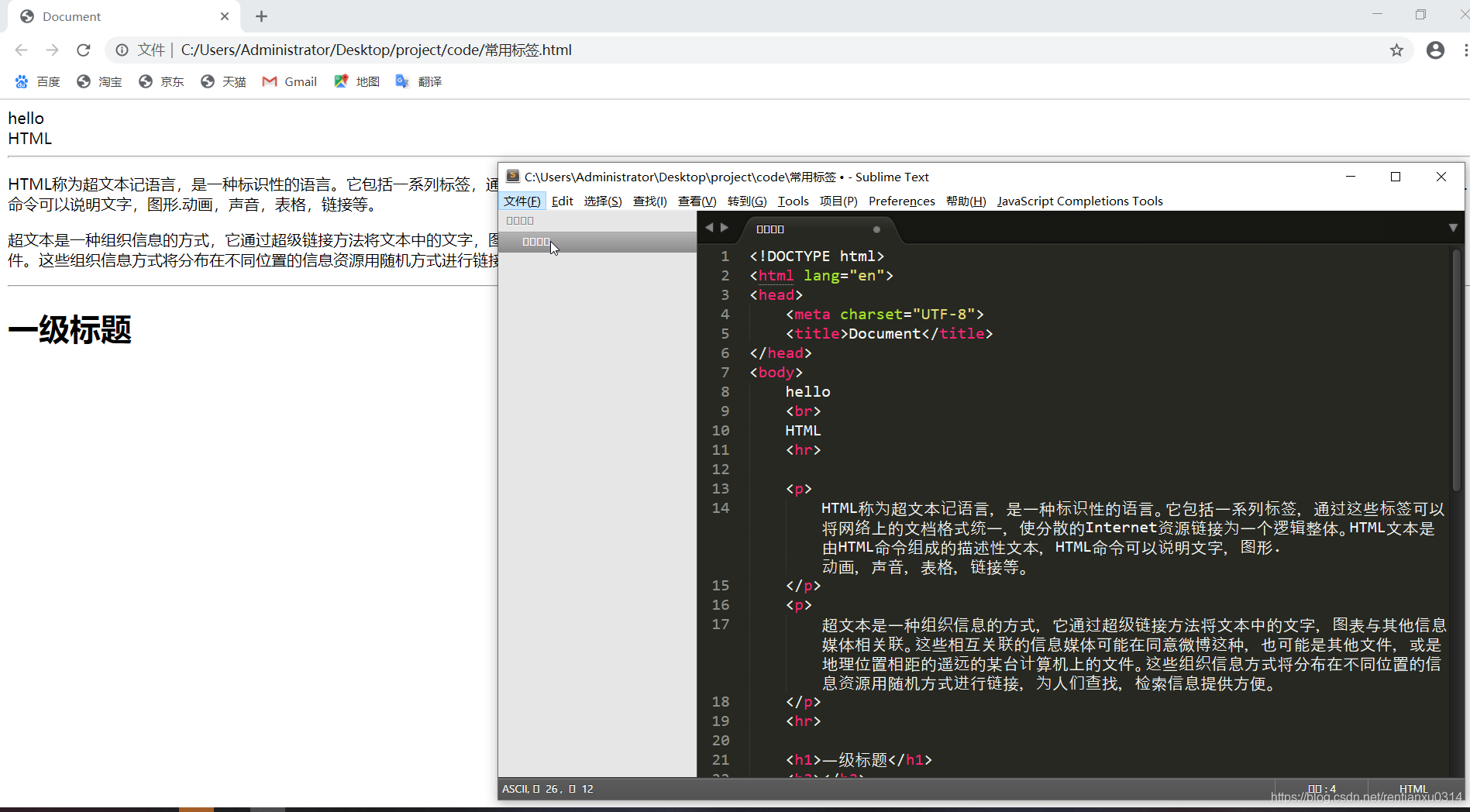Open the 天猫 bookmark
The height and width of the screenshot is (812, 1470).
pos(223,81)
